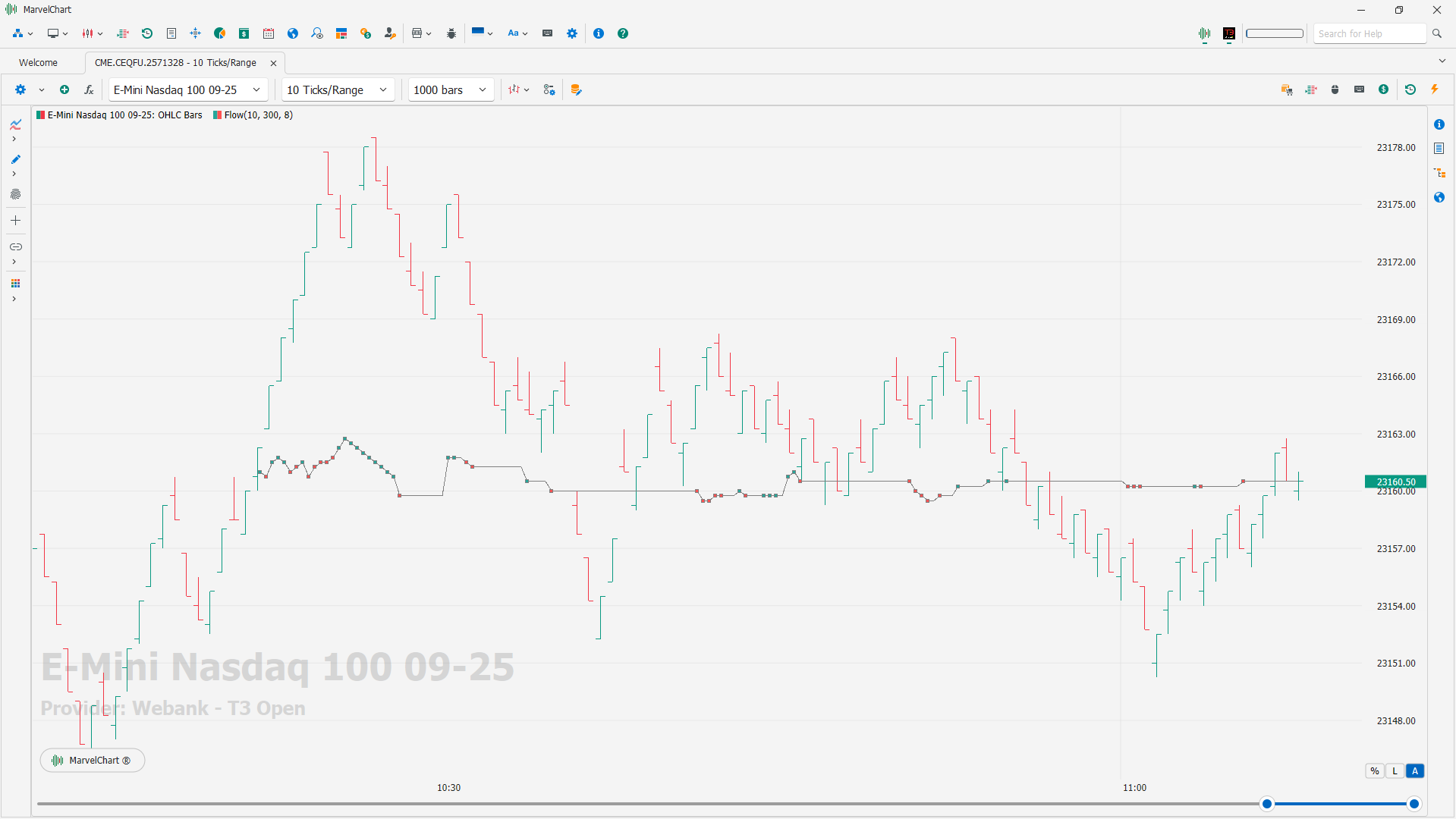Toggle keyboard trading icon in chart toolbar

(1360, 89)
